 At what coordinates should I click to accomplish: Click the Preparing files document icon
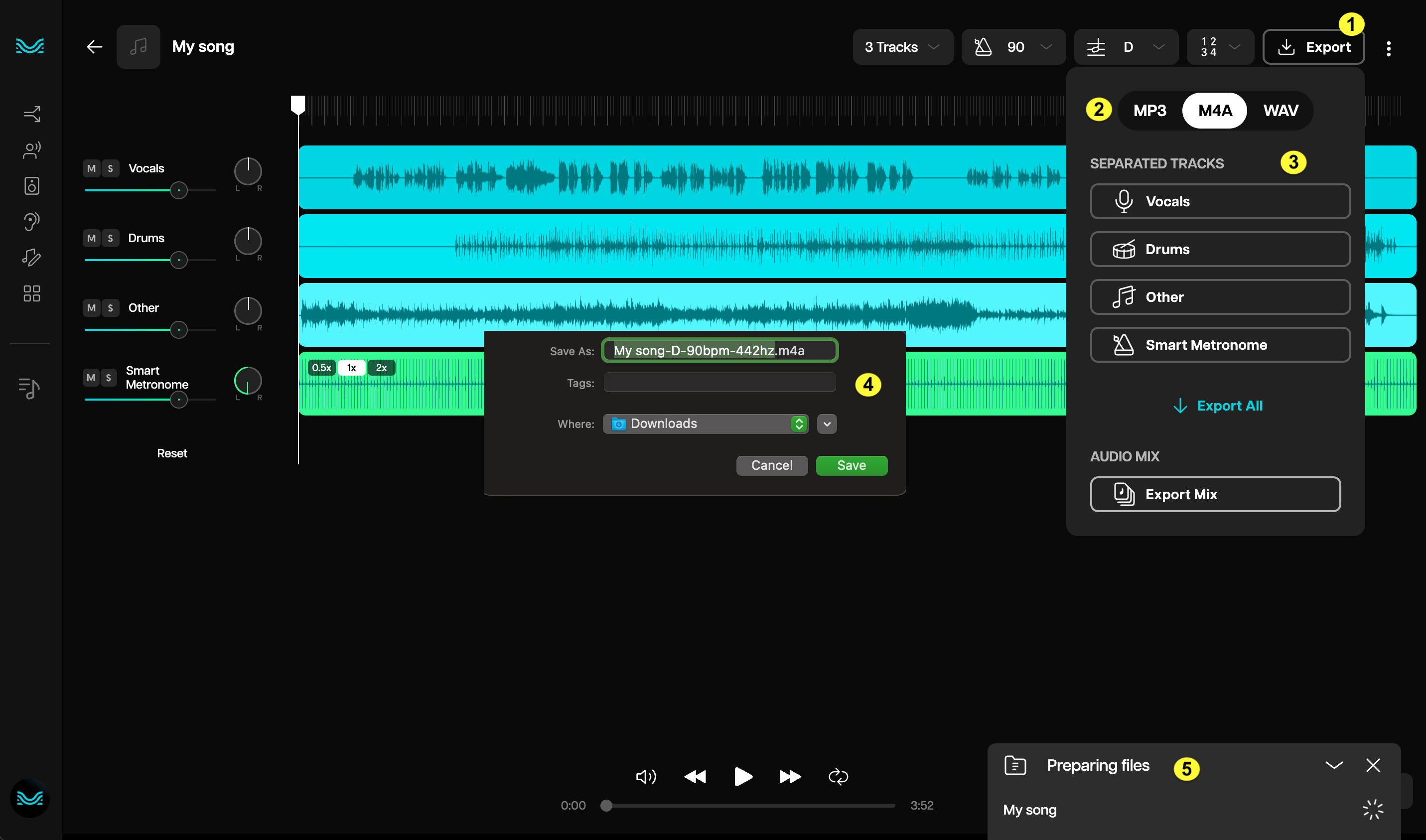[1015, 765]
